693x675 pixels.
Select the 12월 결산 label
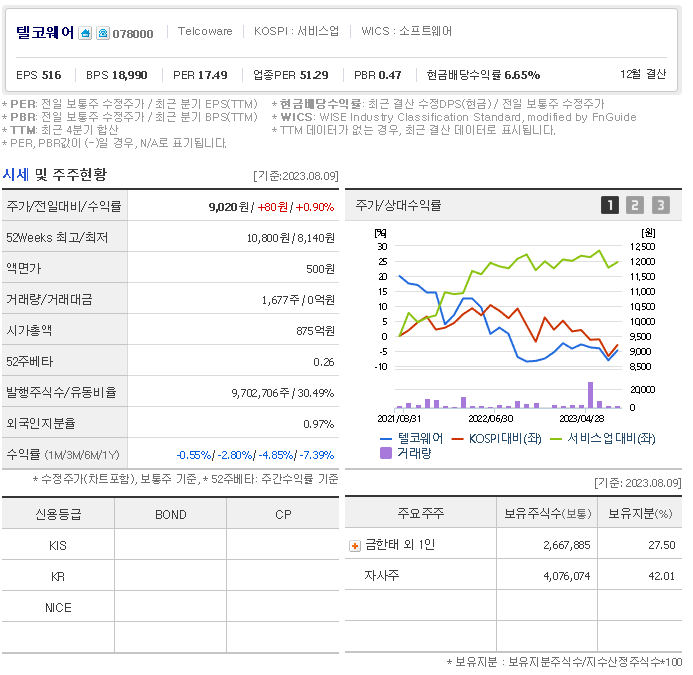643,74
